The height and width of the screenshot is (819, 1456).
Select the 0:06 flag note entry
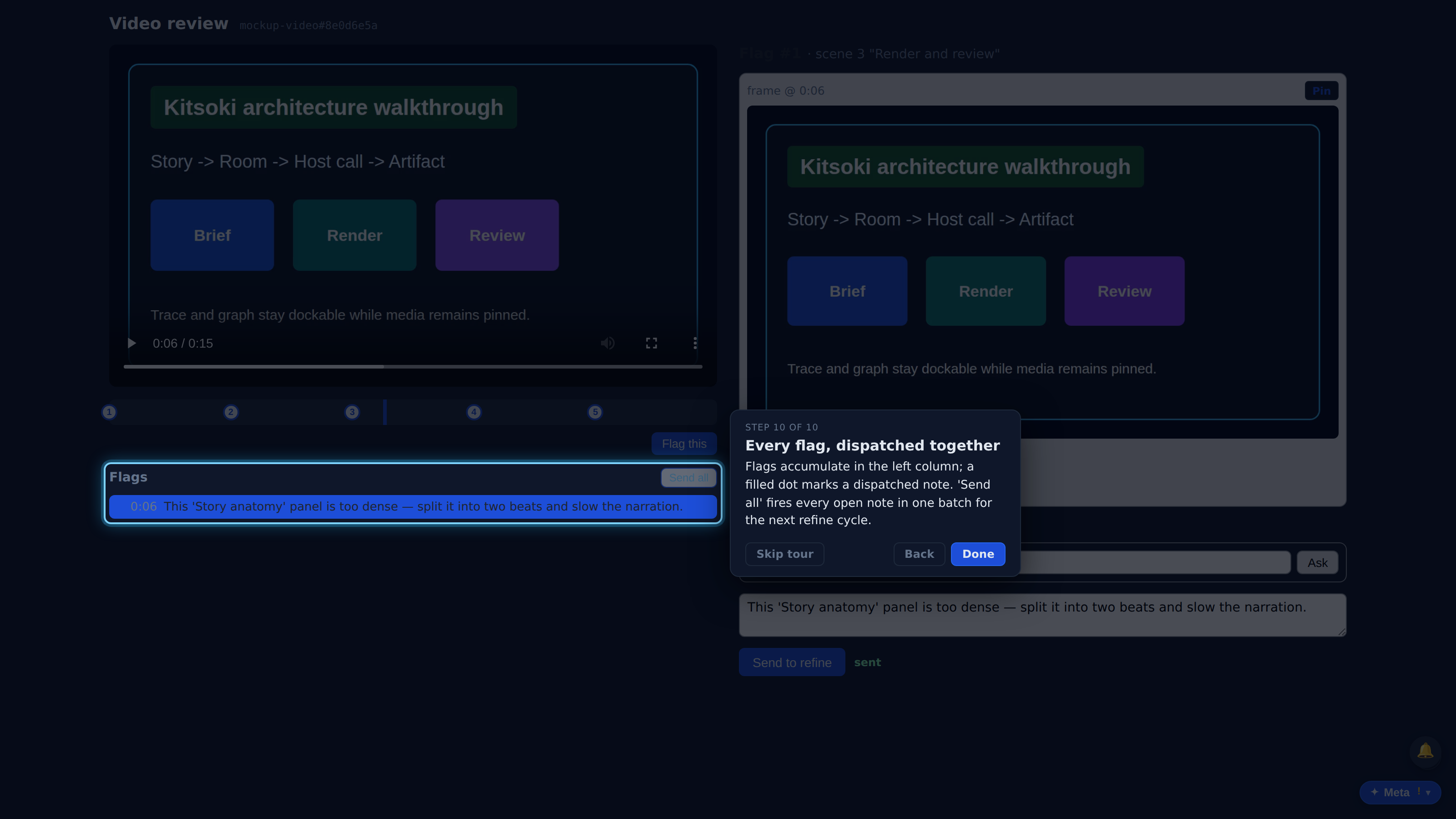(x=413, y=506)
